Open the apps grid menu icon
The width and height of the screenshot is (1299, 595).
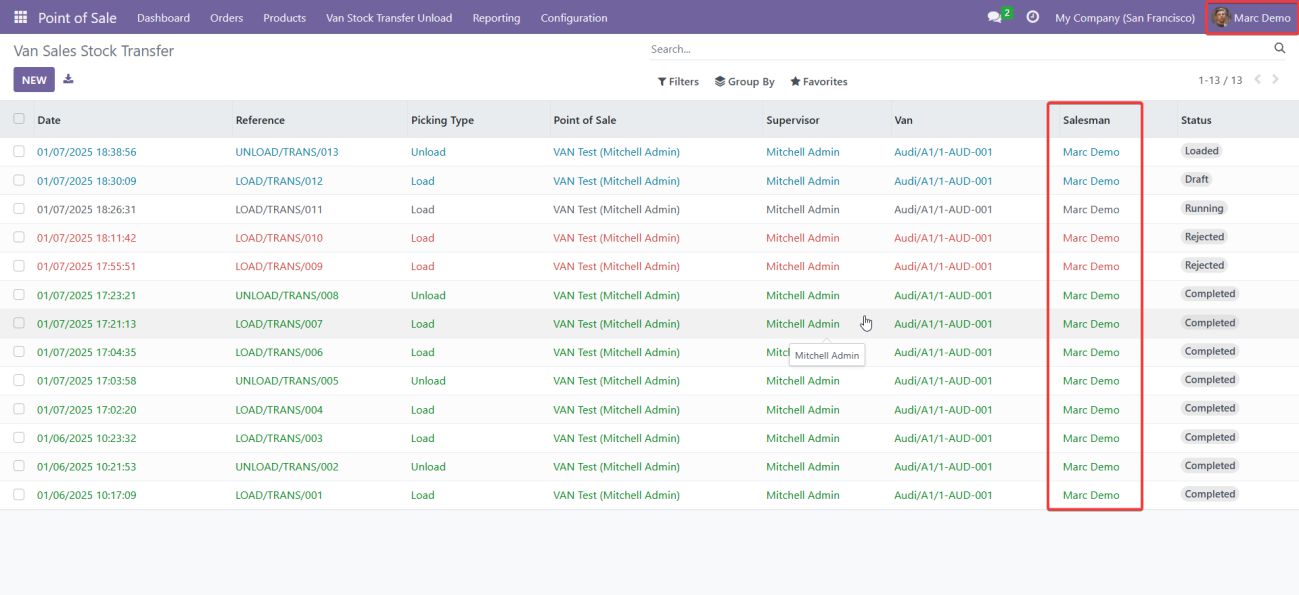pos(21,18)
